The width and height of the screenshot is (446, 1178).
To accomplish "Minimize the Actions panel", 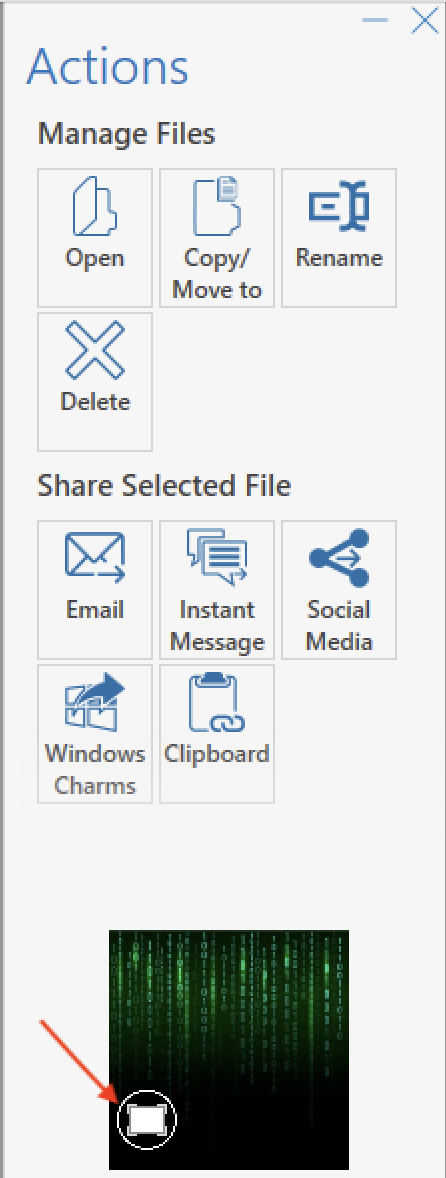I will (375, 20).
